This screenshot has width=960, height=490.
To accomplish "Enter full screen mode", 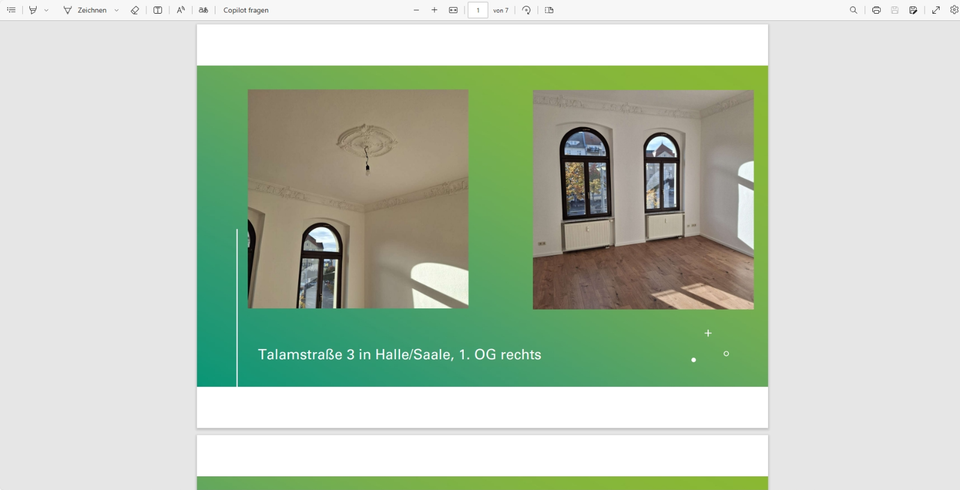I will [936, 10].
